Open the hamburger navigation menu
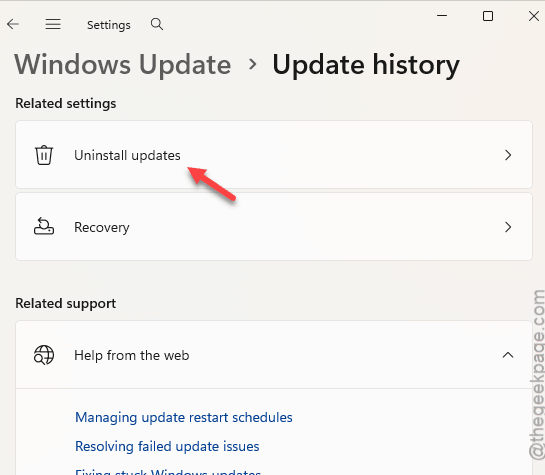 pyautogui.click(x=53, y=24)
